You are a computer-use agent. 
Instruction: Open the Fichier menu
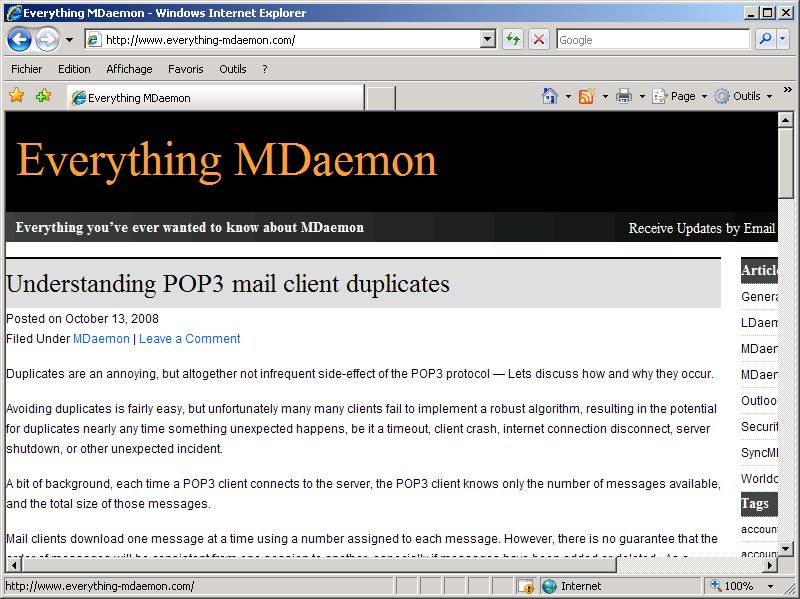(x=27, y=69)
